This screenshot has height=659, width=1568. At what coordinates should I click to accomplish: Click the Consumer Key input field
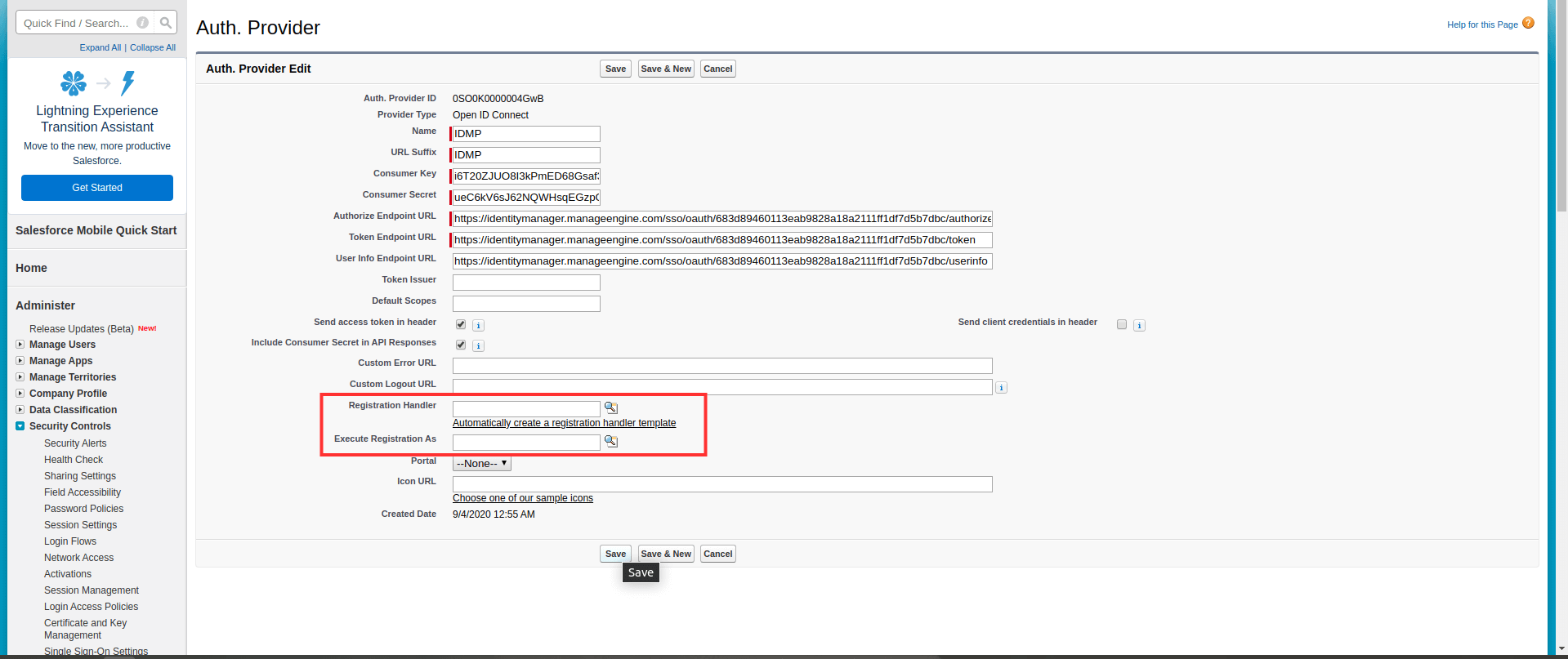click(x=526, y=176)
